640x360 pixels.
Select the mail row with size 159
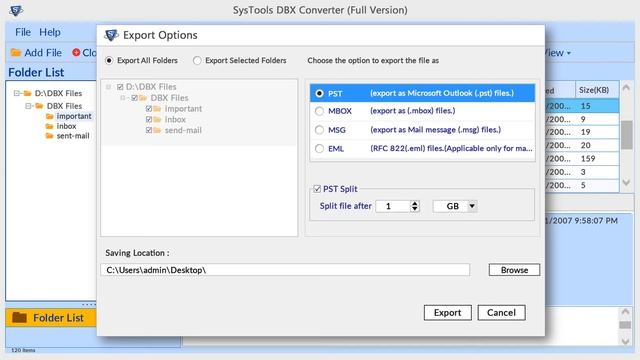click(x=582, y=158)
